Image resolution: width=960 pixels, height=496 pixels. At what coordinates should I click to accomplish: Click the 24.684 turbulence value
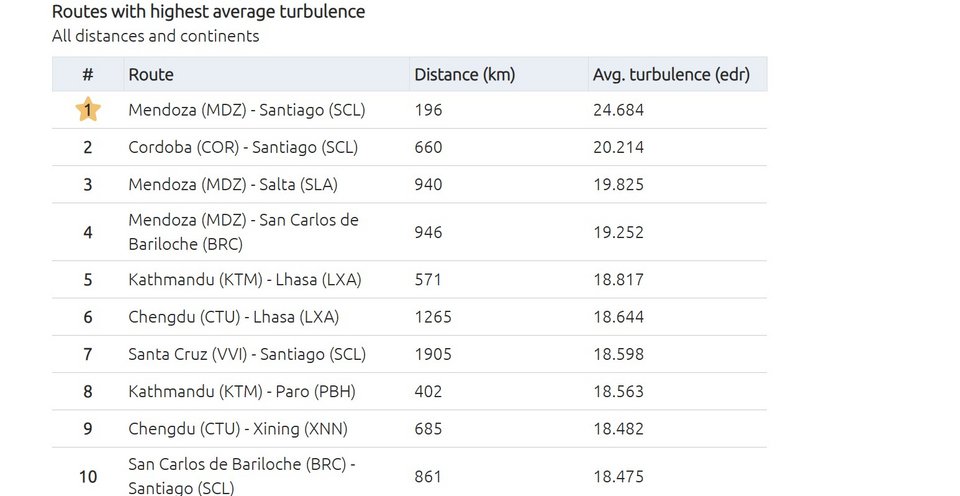(618, 110)
